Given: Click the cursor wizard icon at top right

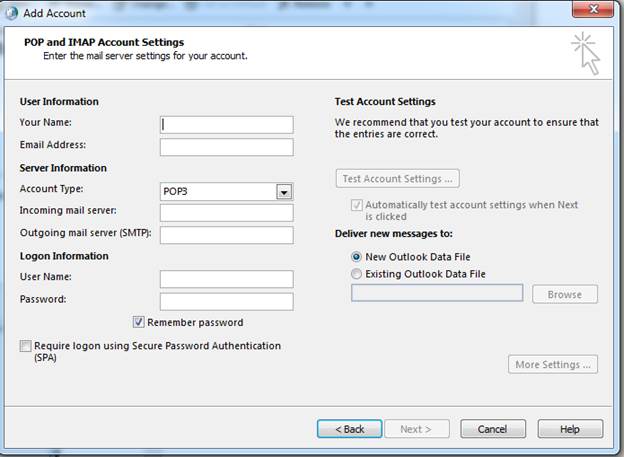Looking at the screenshot, I should click(x=585, y=54).
